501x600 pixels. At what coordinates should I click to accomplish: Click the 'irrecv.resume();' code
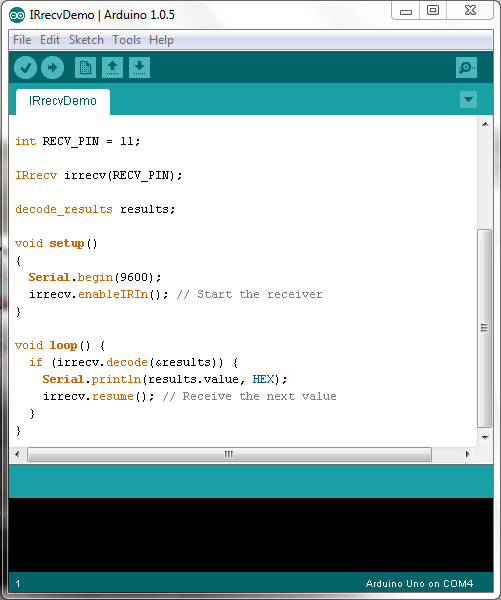(99, 396)
